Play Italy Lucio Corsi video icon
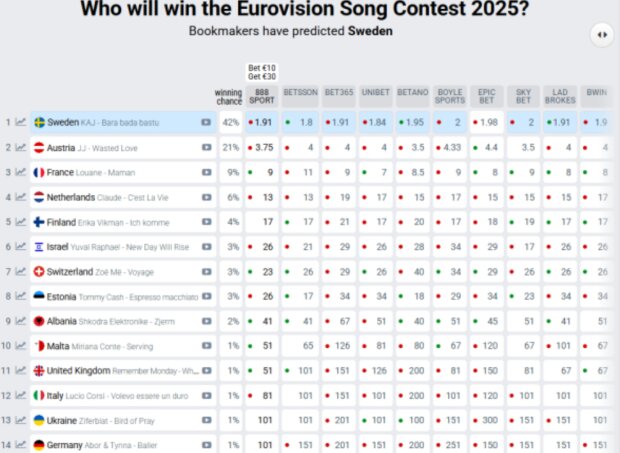This screenshot has width=620, height=453. pos(206,395)
